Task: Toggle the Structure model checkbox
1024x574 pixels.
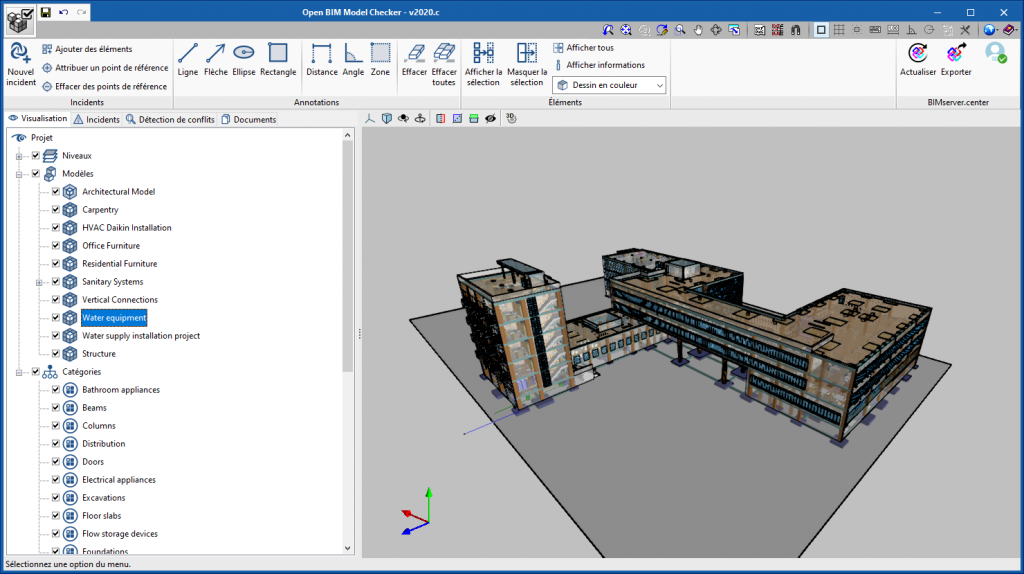Action: tap(56, 354)
